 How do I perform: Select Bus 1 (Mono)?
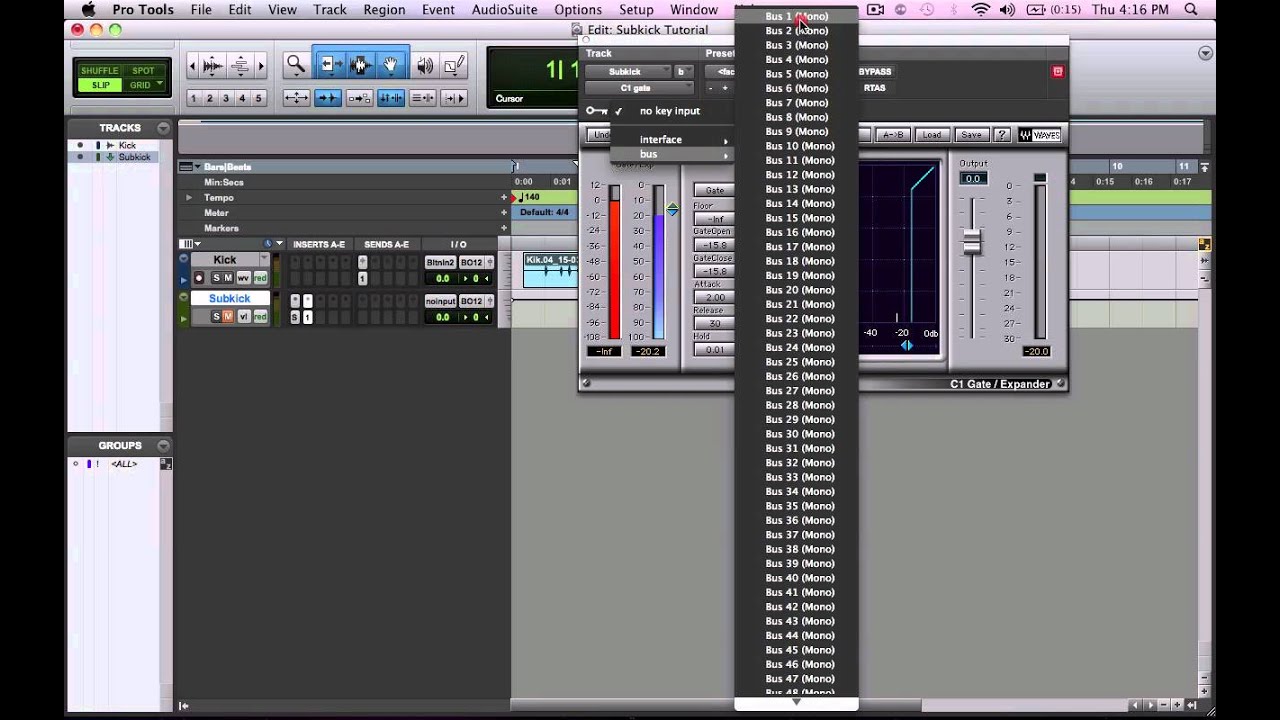[796, 16]
